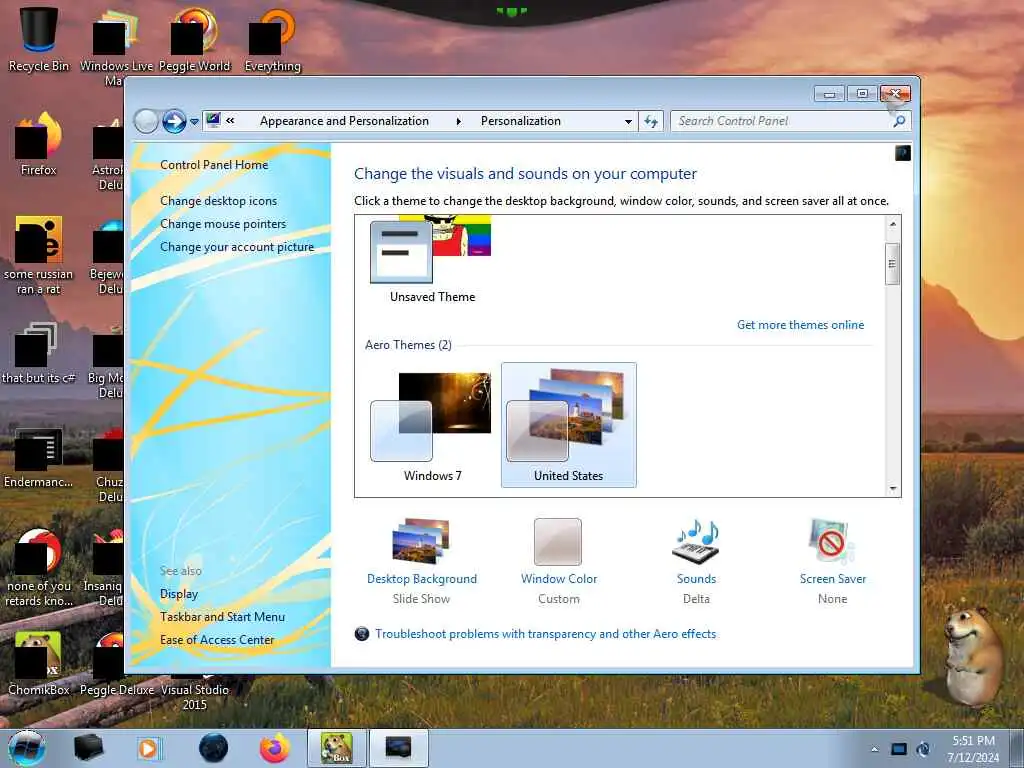Screen dimensions: 1024x768
Task: Click the forward navigation arrow button
Action: (174, 121)
